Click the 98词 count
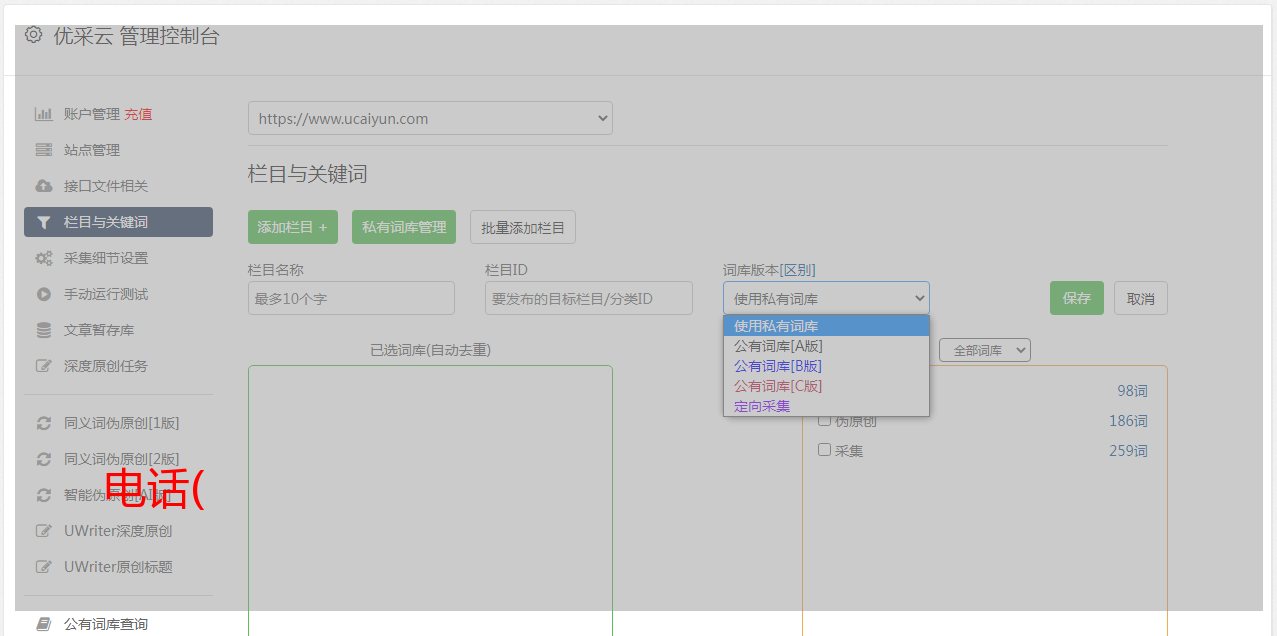The width and height of the screenshot is (1277, 636). [1132, 391]
